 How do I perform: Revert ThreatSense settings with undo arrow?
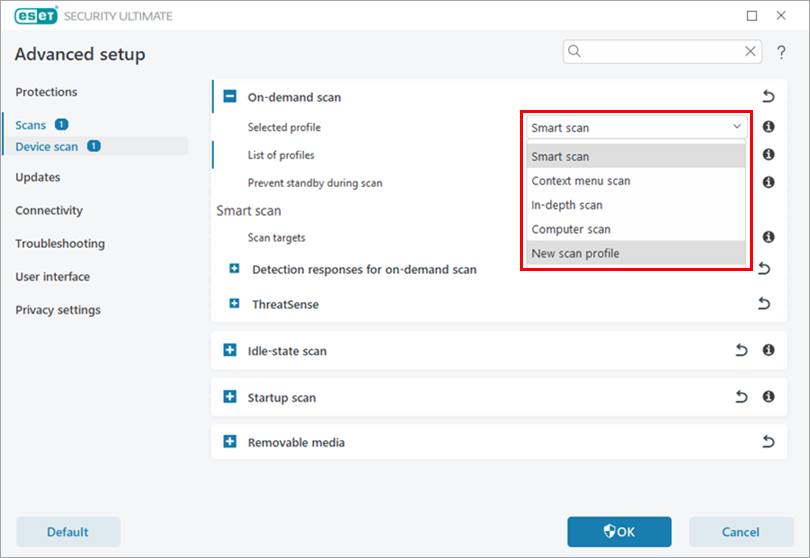pos(764,304)
